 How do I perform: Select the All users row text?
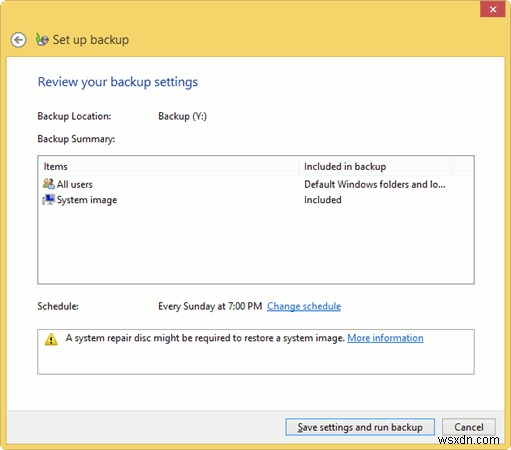[74, 184]
